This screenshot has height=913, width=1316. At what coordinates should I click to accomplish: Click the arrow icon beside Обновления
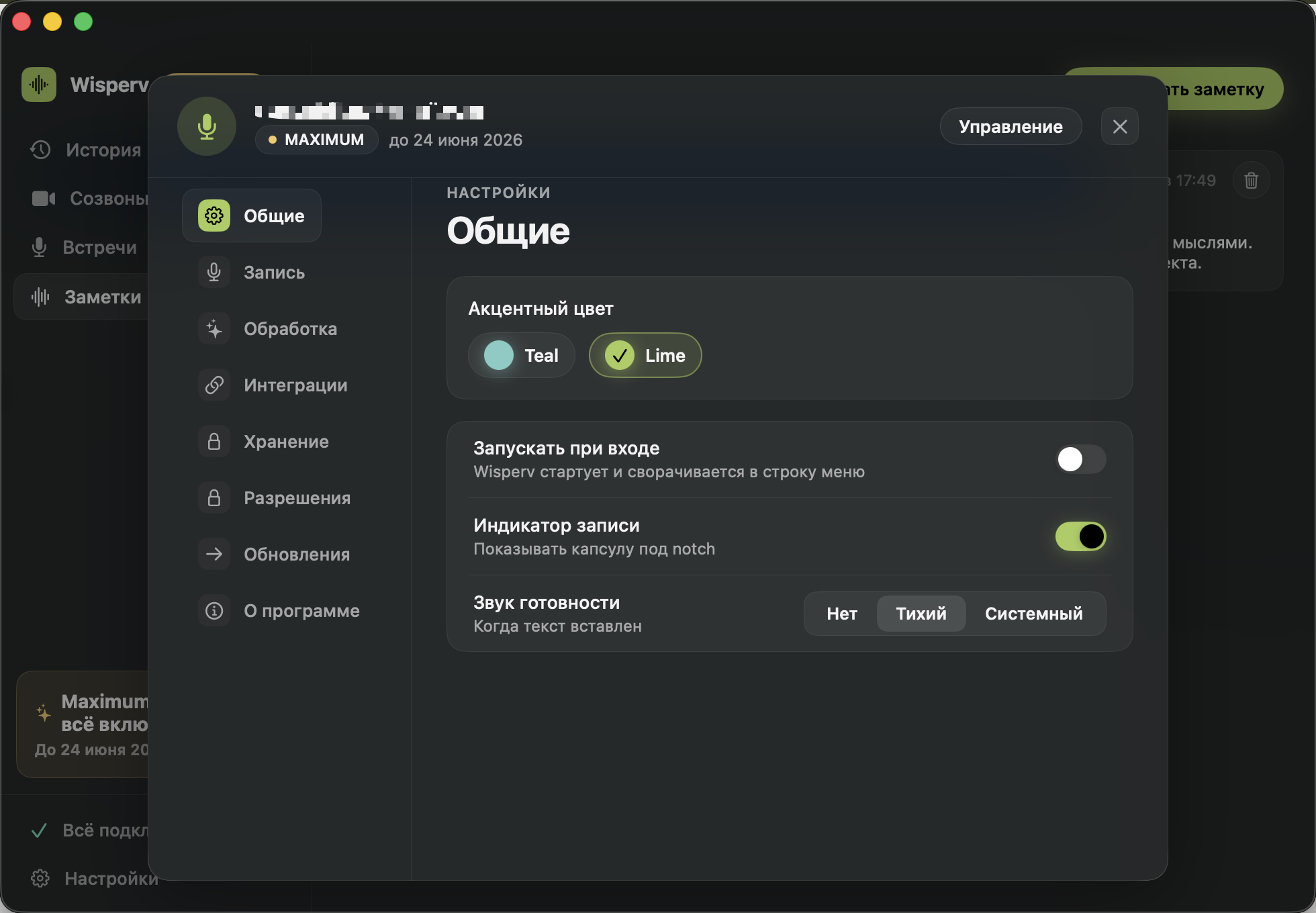pos(214,554)
